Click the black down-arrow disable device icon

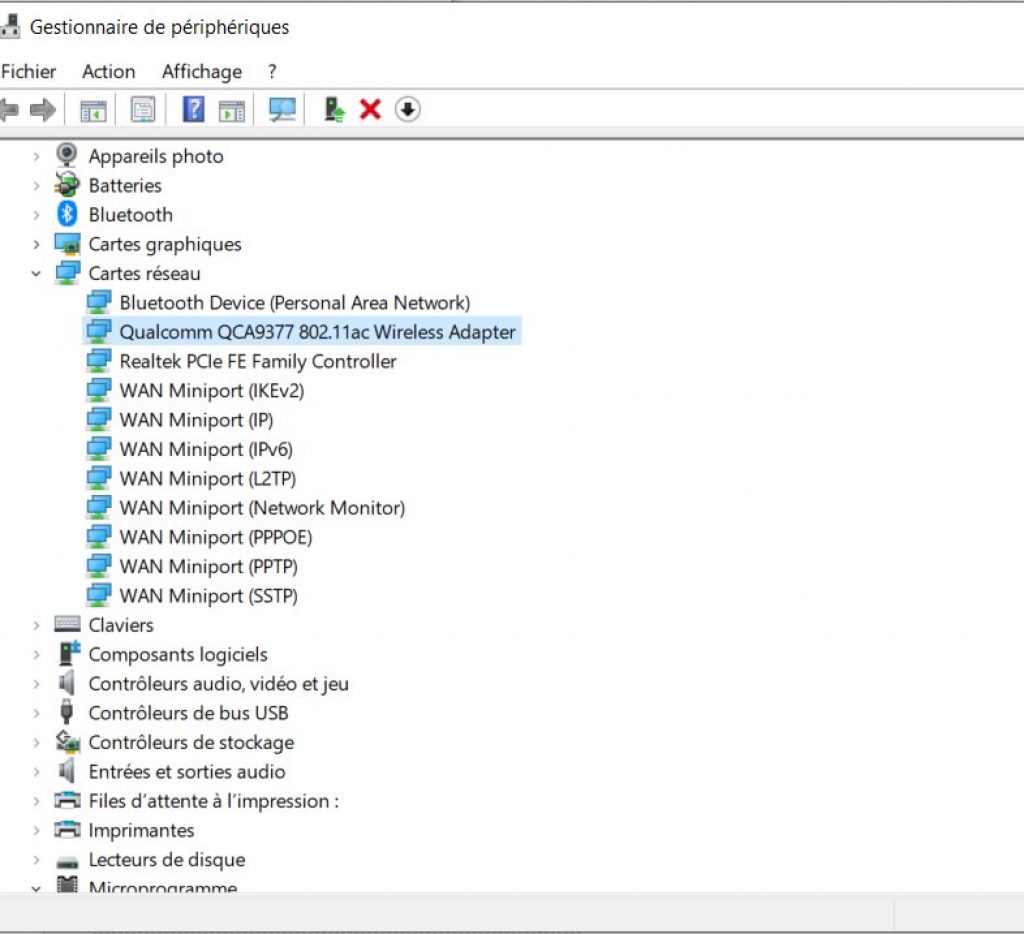point(406,110)
